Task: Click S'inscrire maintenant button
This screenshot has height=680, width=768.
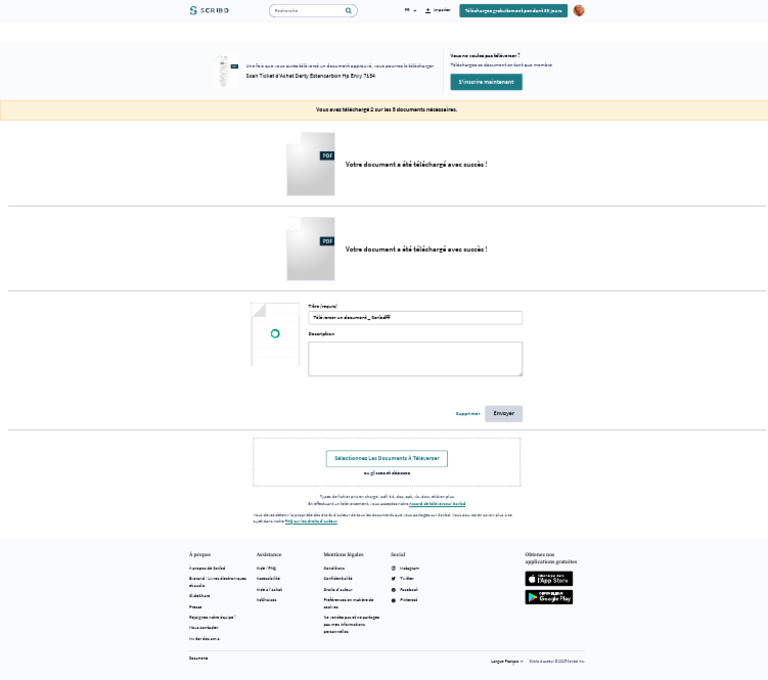Action: coord(486,82)
